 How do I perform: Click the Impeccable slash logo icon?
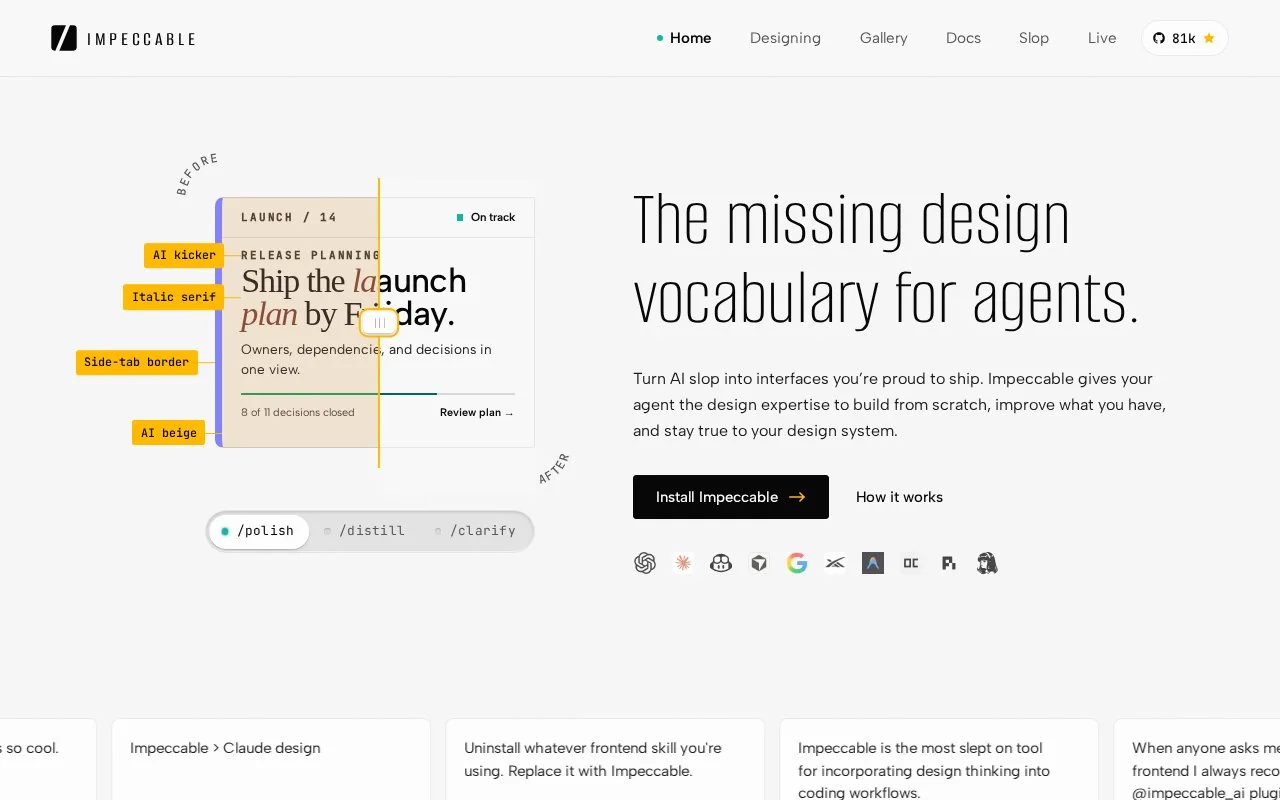pyautogui.click(x=64, y=38)
